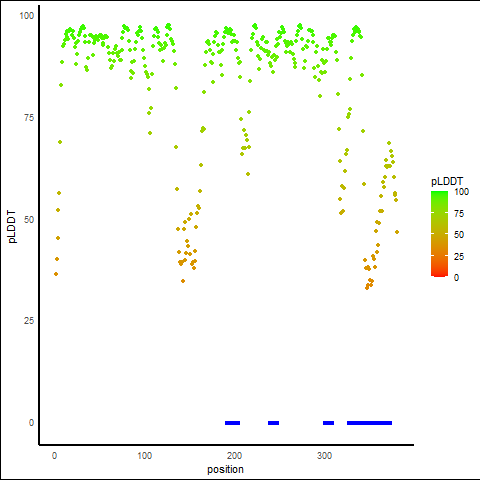Click the pLDDT color gradient legend bar

pos(439,234)
